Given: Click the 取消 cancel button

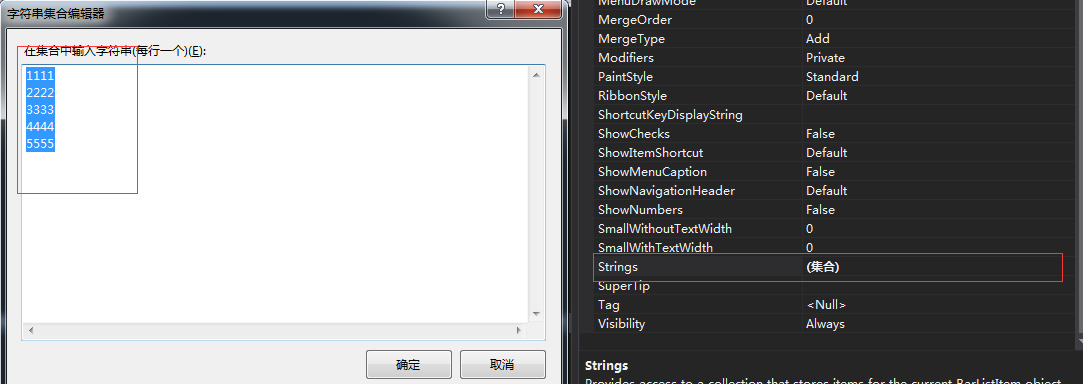Looking at the screenshot, I should 502,365.
